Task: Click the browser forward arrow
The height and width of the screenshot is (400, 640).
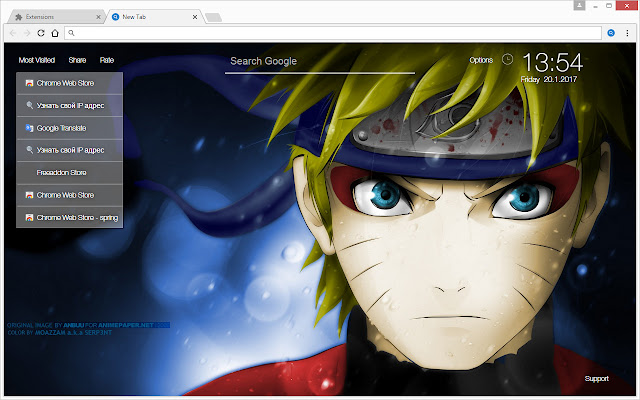Action: [27, 33]
